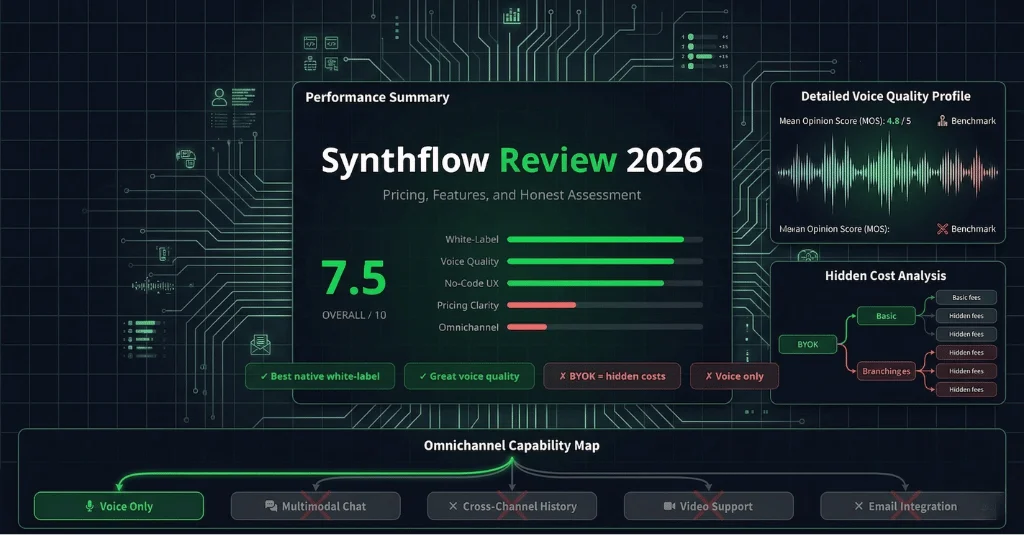Click the Omnichannel Capability Map heading
Viewport: 1024px width, 535px height.
[x=512, y=446]
